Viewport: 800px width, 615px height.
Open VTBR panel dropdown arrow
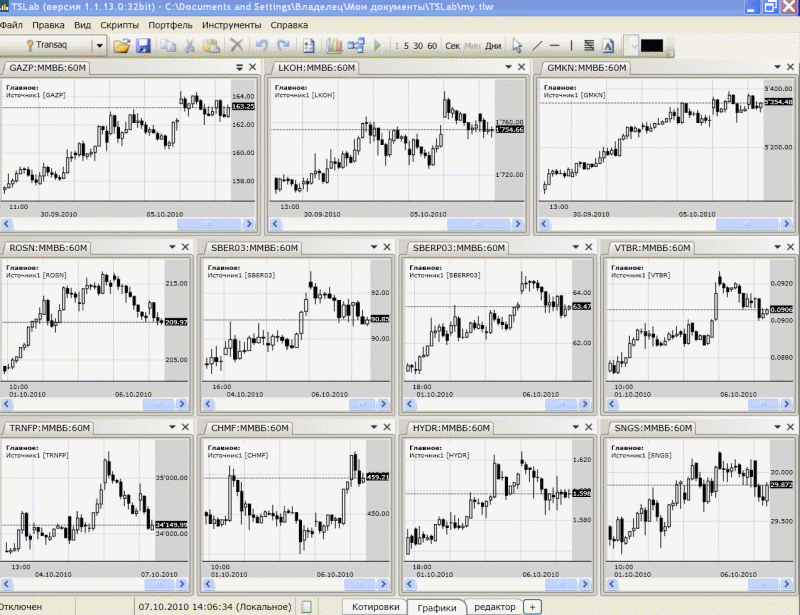(x=777, y=247)
